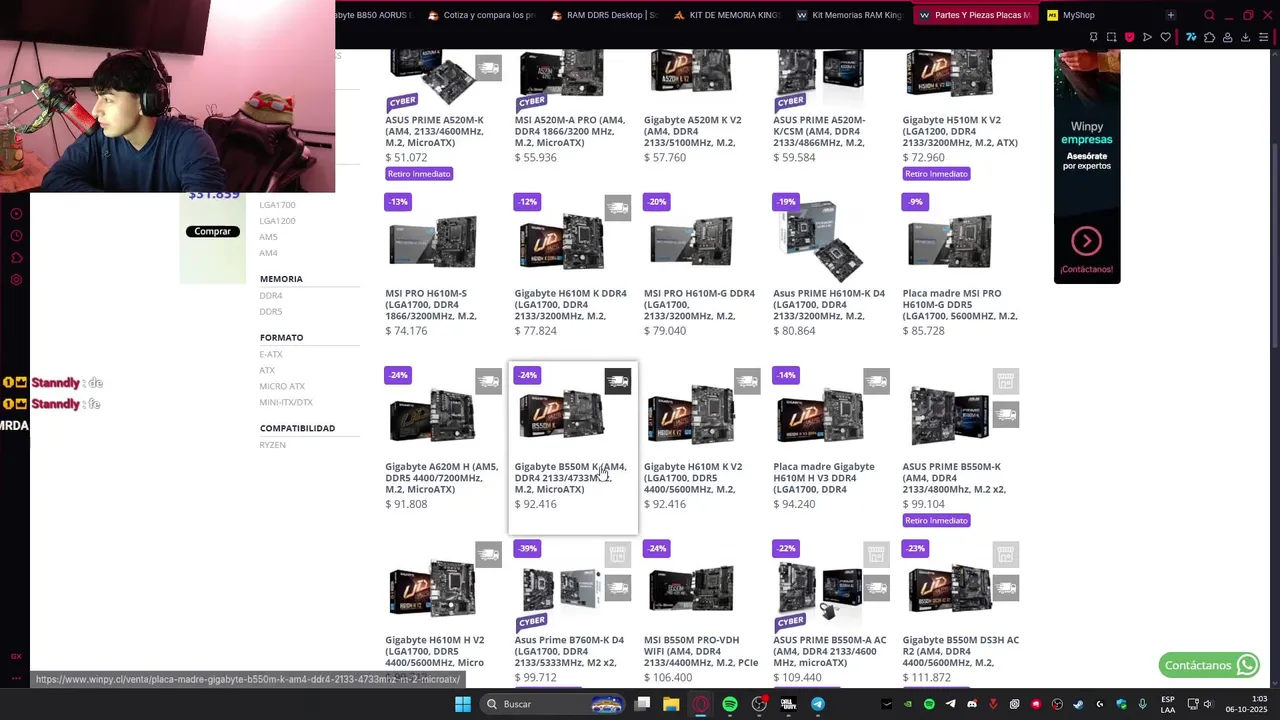Click the settings gear icon in Opera sidebar
The image size is (1280, 720).
tap(16, 280)
